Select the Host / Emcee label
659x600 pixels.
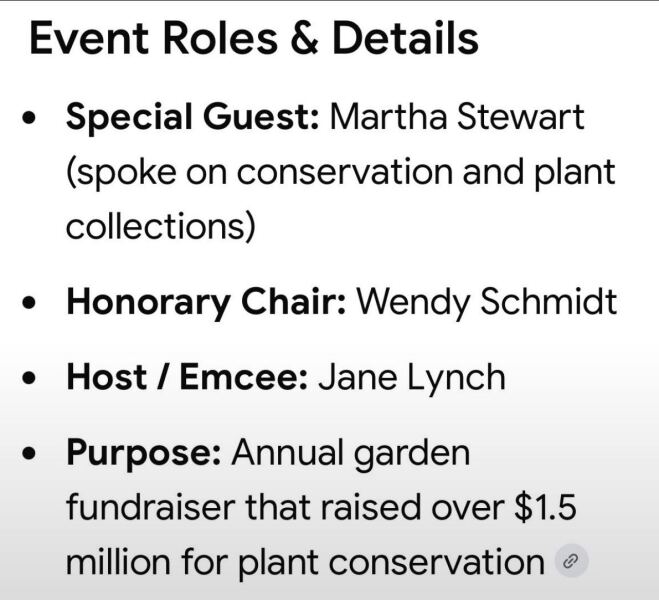tap(187, 377)
